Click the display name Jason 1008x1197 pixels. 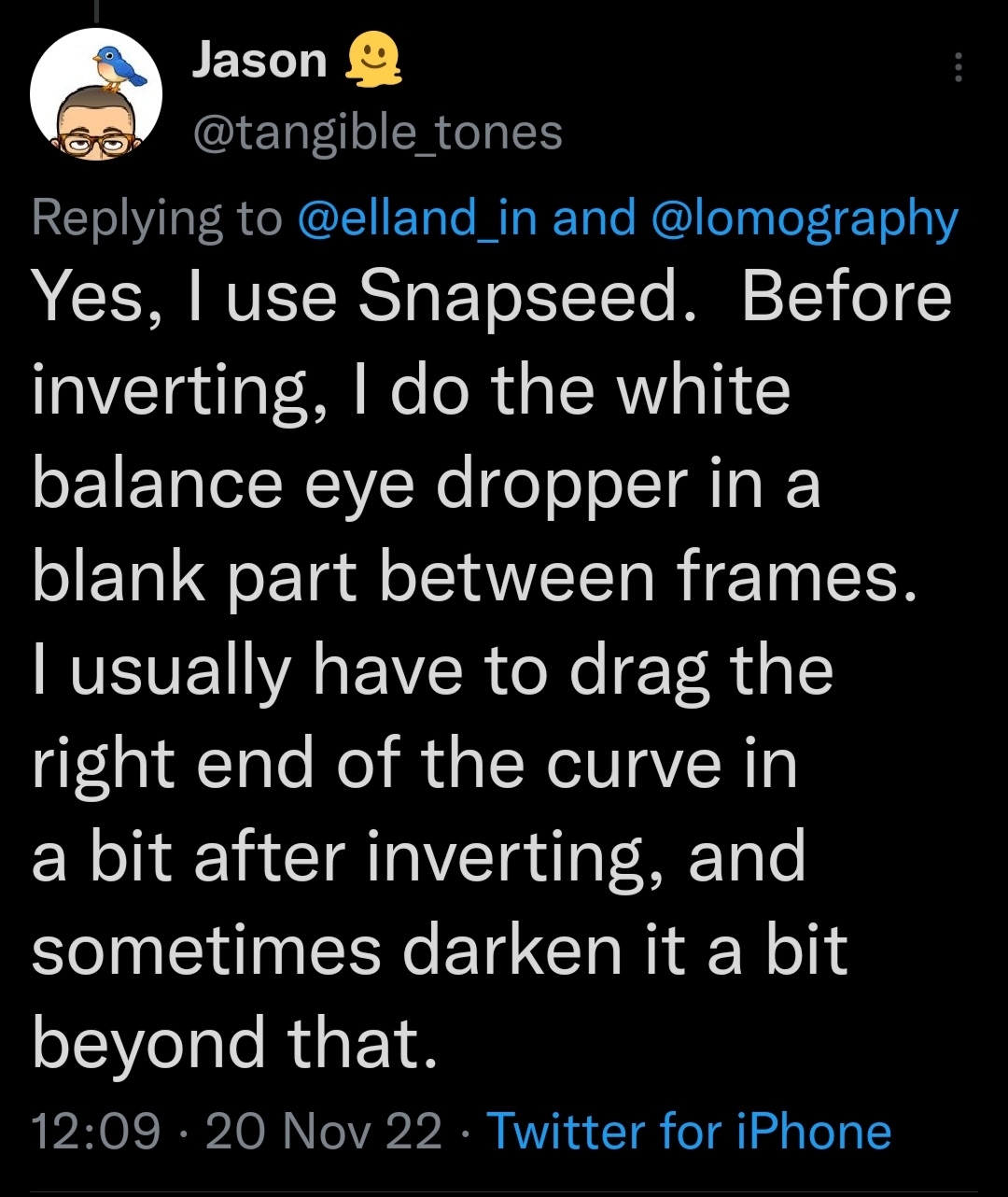259,63
